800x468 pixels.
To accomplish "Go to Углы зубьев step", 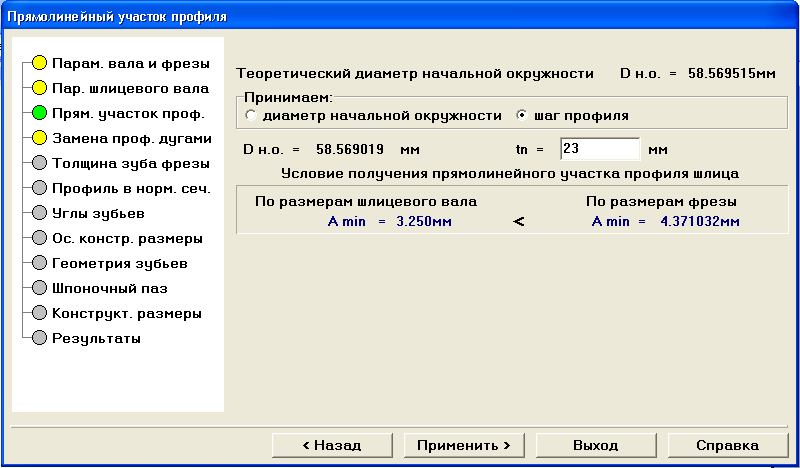I will (x=98, y=214).
